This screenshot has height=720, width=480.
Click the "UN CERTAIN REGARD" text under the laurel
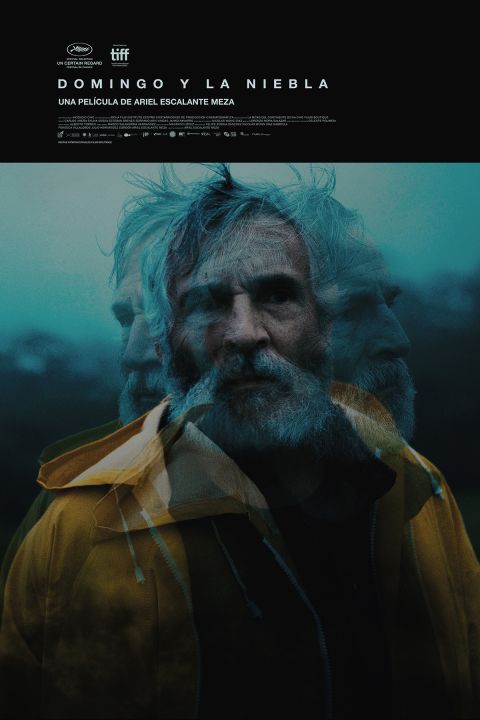79,62
